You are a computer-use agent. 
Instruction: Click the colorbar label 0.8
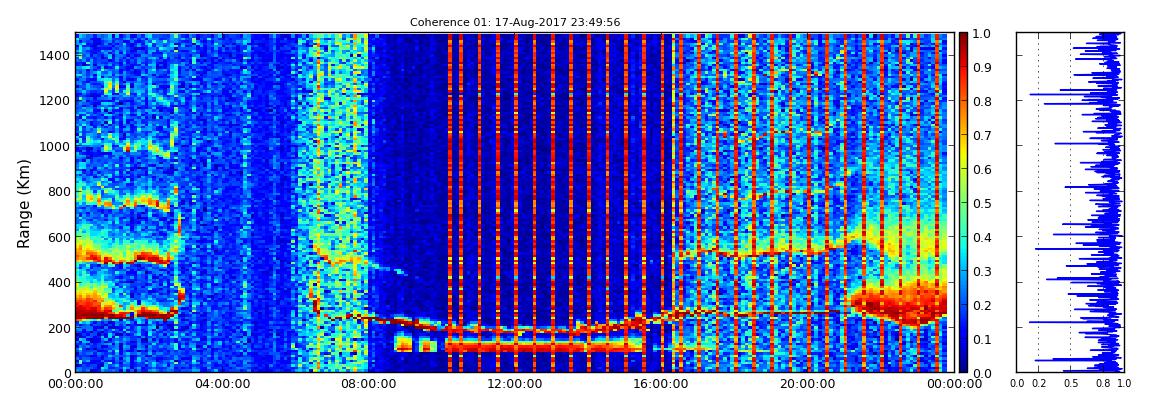[x=984, y=101]
